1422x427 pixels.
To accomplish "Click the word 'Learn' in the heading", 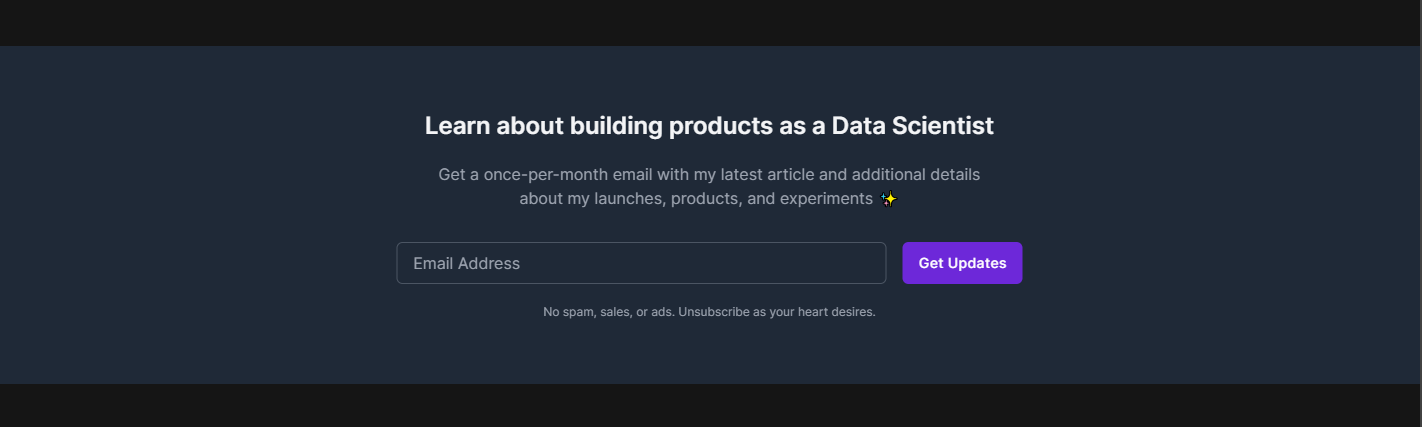I will tap(457, 126).
